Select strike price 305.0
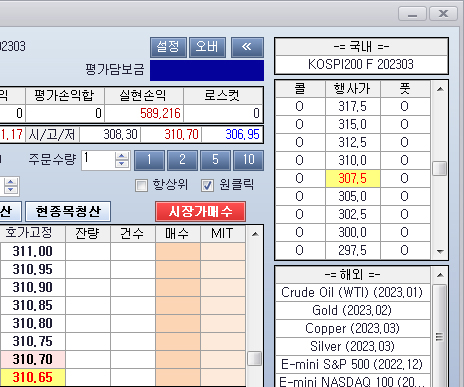This screenshot has height=387, width=464. 353,197
